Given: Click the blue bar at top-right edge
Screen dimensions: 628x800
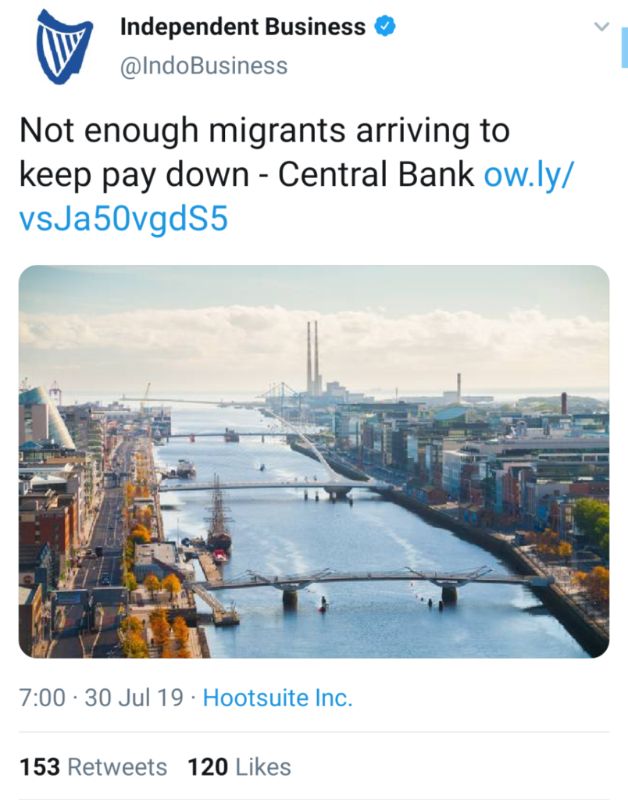Looking at the screenshot, I should 624,48.
